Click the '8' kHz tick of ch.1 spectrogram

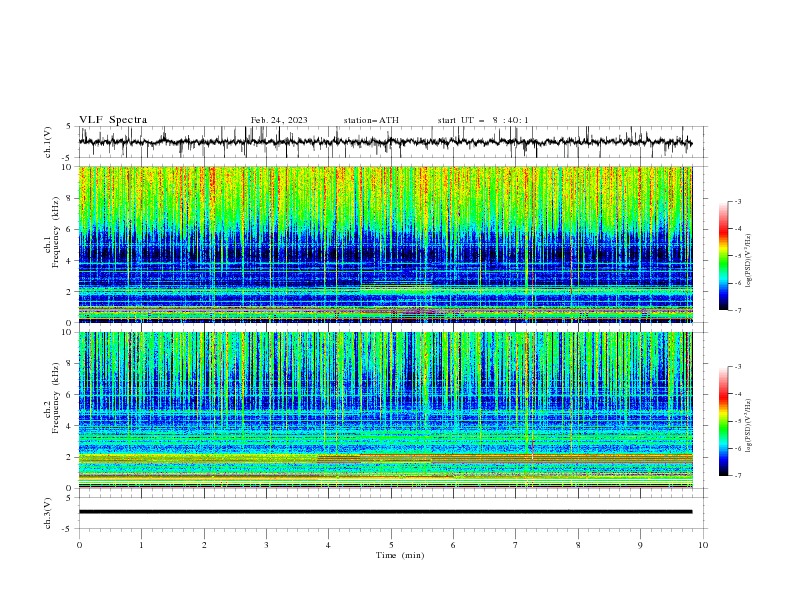coord(70,198)
